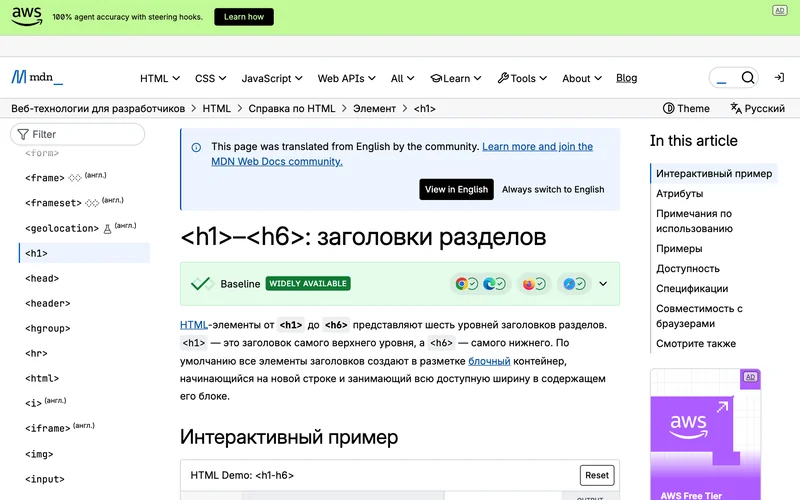Jump to Интерактивный пример section
Screen dimensions: 800x500
[x=714, y=173]
